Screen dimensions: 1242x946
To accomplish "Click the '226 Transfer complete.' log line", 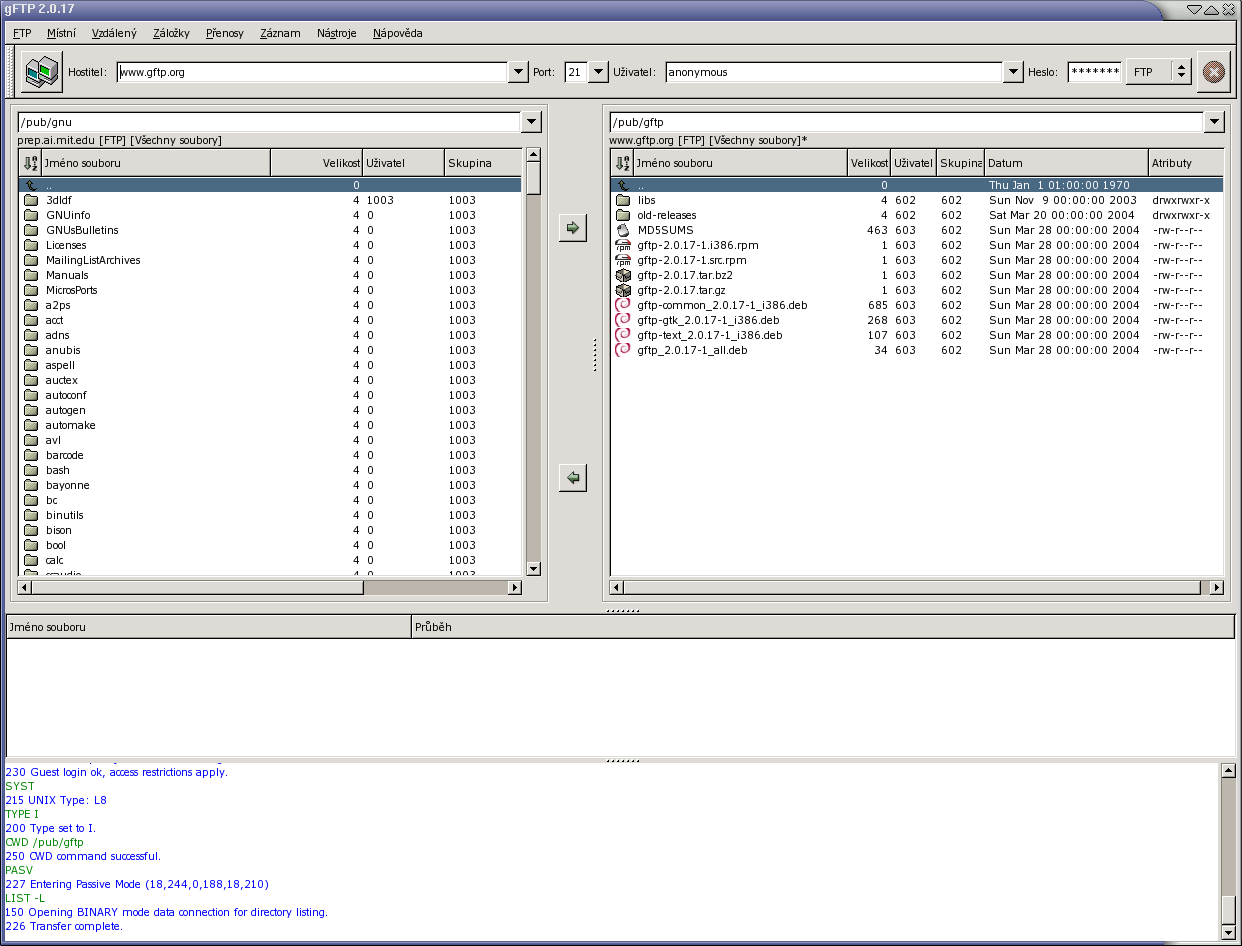I will [64, 926].
